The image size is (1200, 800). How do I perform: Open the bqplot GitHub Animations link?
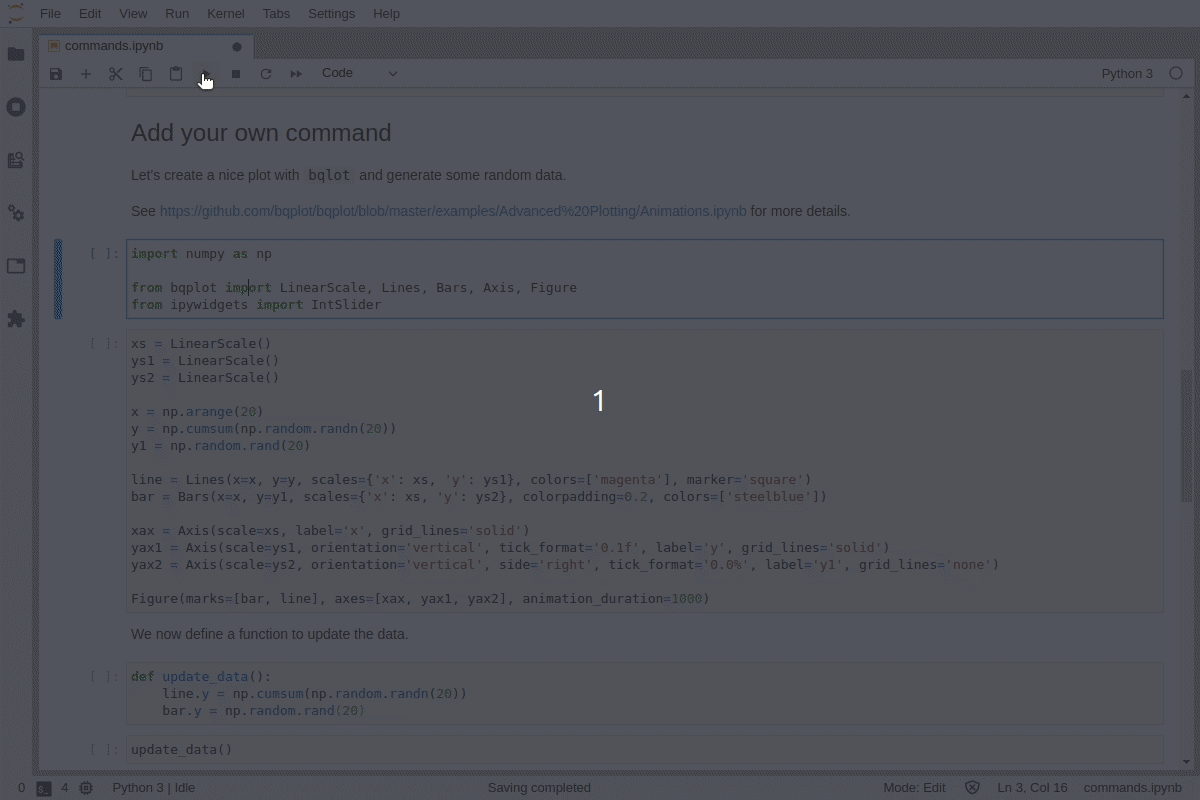pos(453,211)
